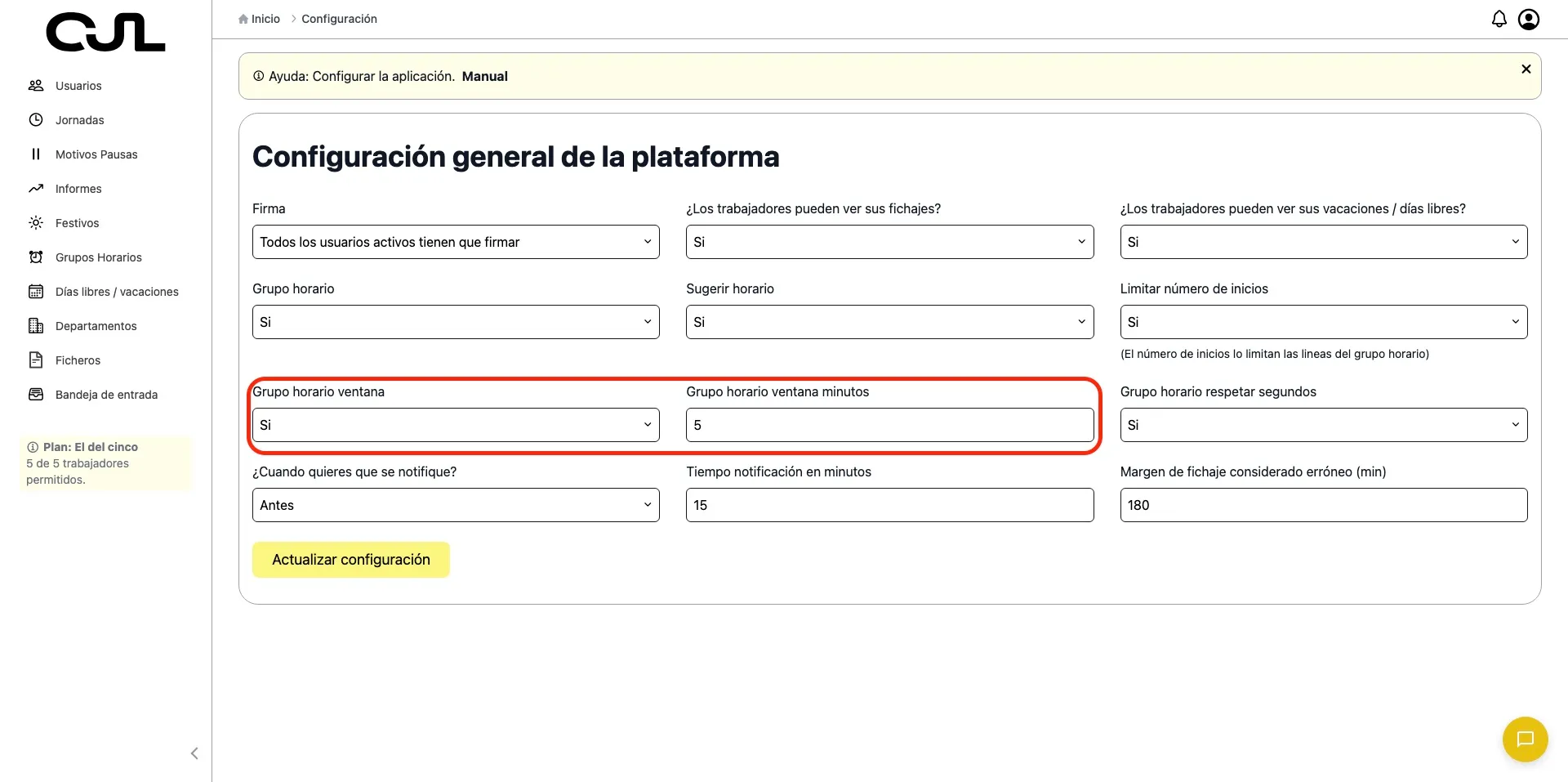Dismiss the help banner with X
Image resolution: width=1568 pixels, height=782 pixels.
point(1526,69)
